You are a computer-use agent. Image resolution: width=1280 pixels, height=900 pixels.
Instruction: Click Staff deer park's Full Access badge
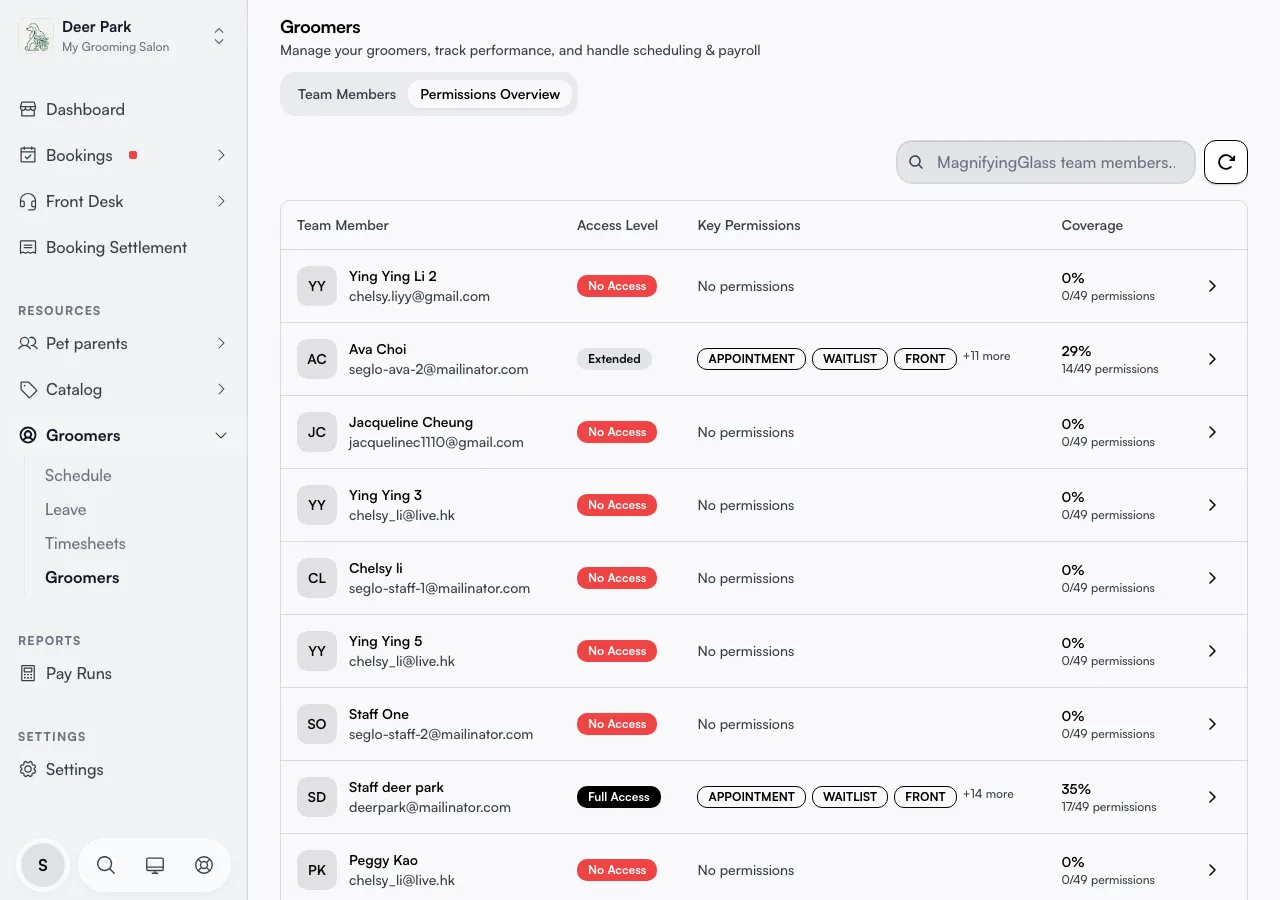619,797
